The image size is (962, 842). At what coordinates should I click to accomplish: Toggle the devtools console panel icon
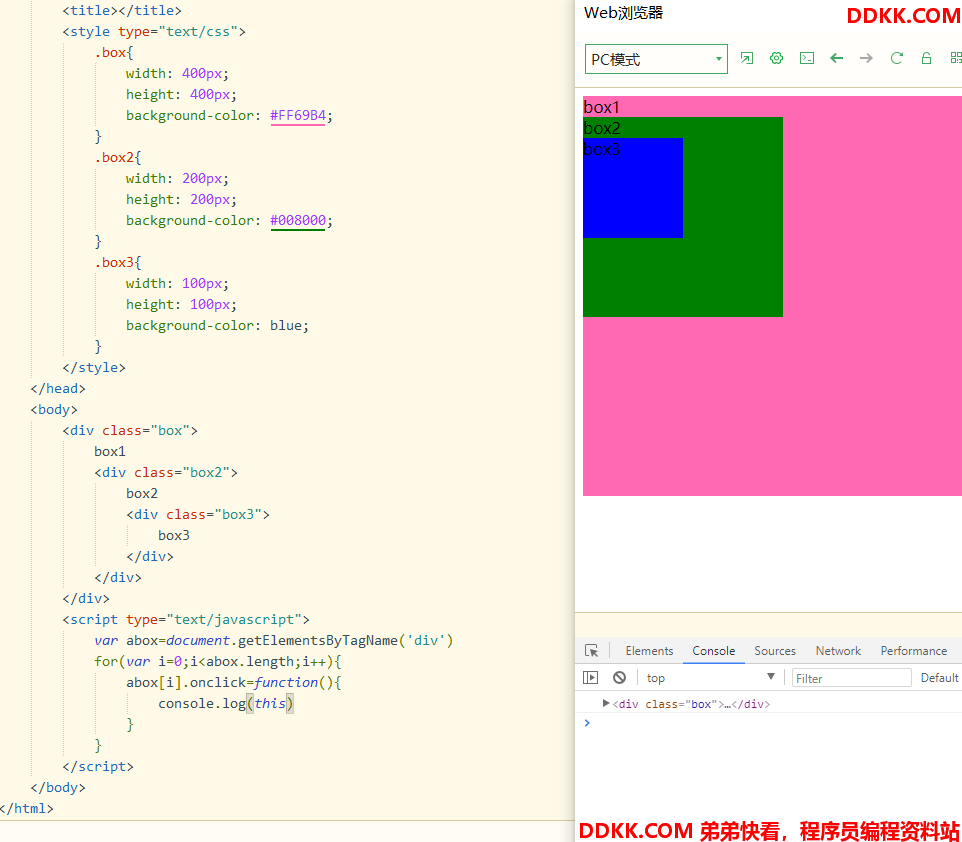tap(807, 58)
